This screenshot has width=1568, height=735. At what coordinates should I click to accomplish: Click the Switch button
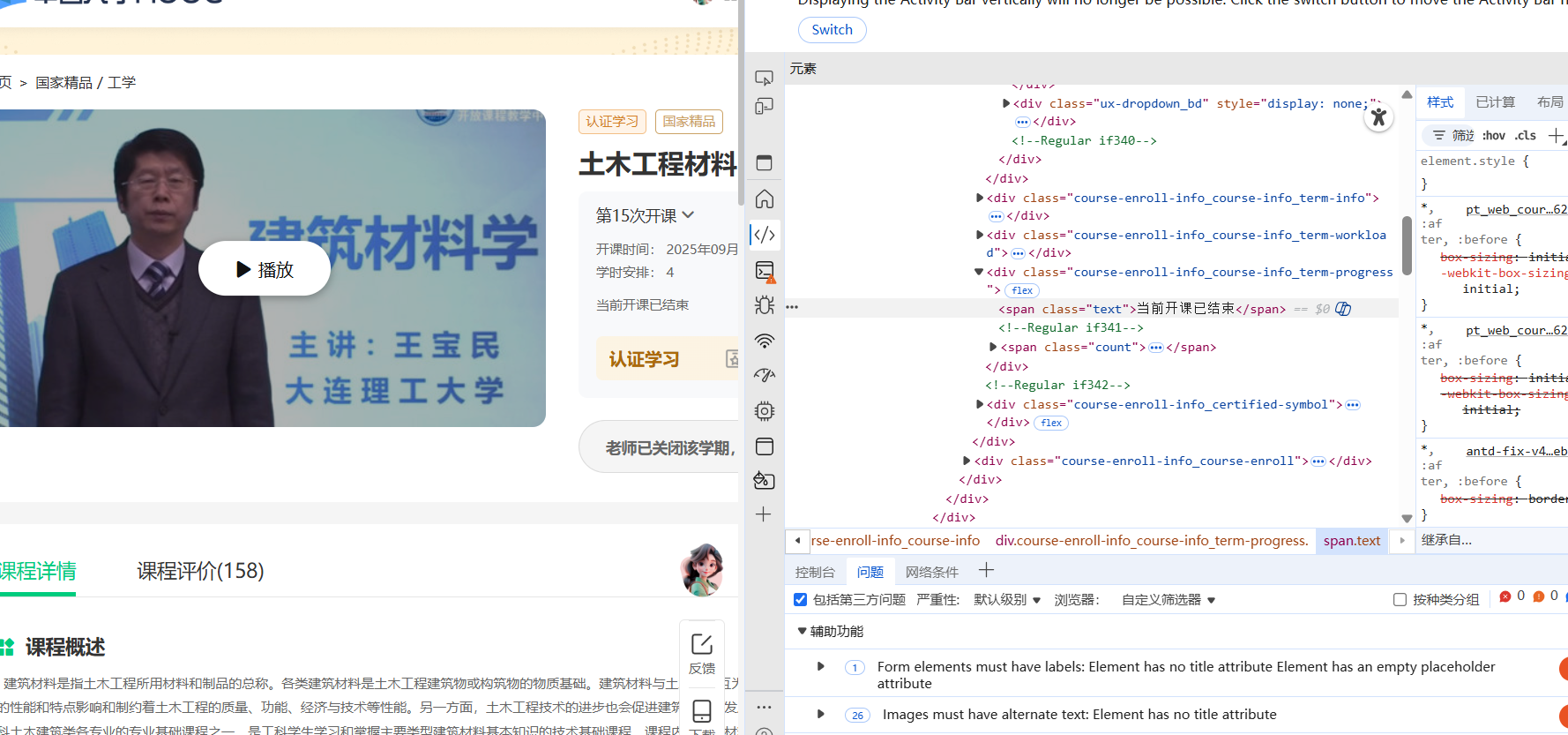pyautogui.click(x=833, y=30)
